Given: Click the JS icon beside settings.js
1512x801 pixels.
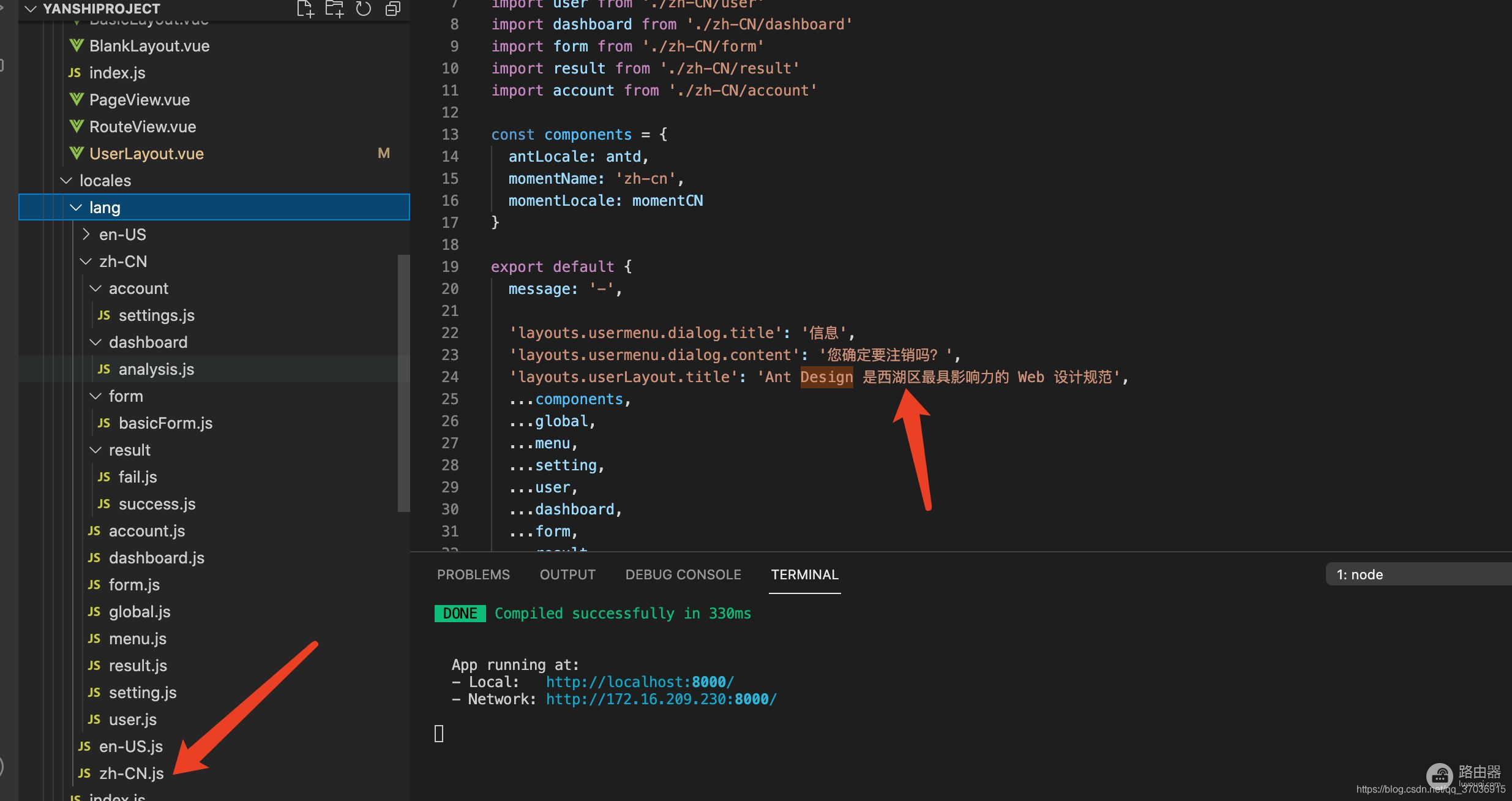Looking at the screenshot, I should pos(104,315).
